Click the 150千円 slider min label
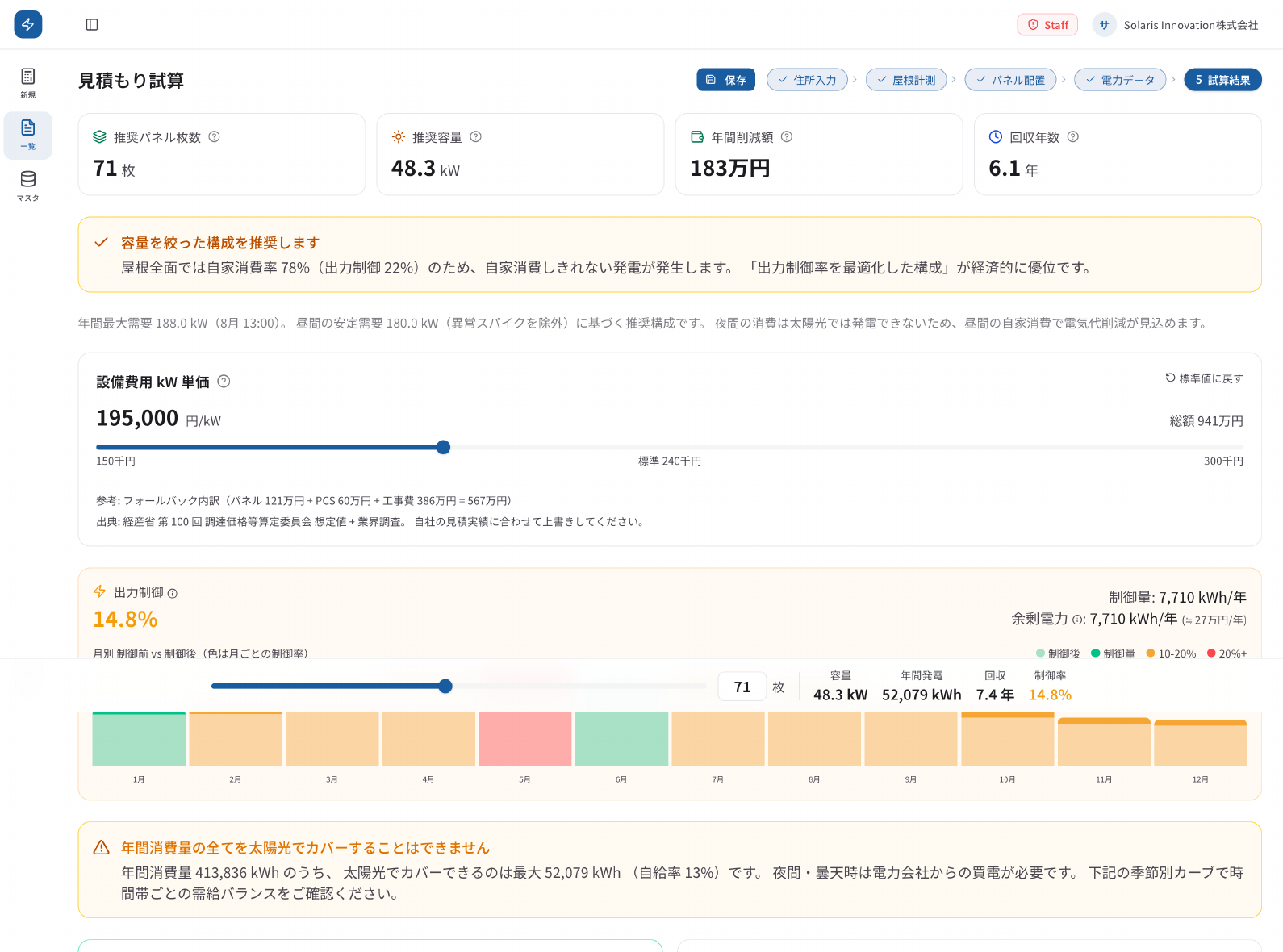1283x952 pixels. [116, 461]
